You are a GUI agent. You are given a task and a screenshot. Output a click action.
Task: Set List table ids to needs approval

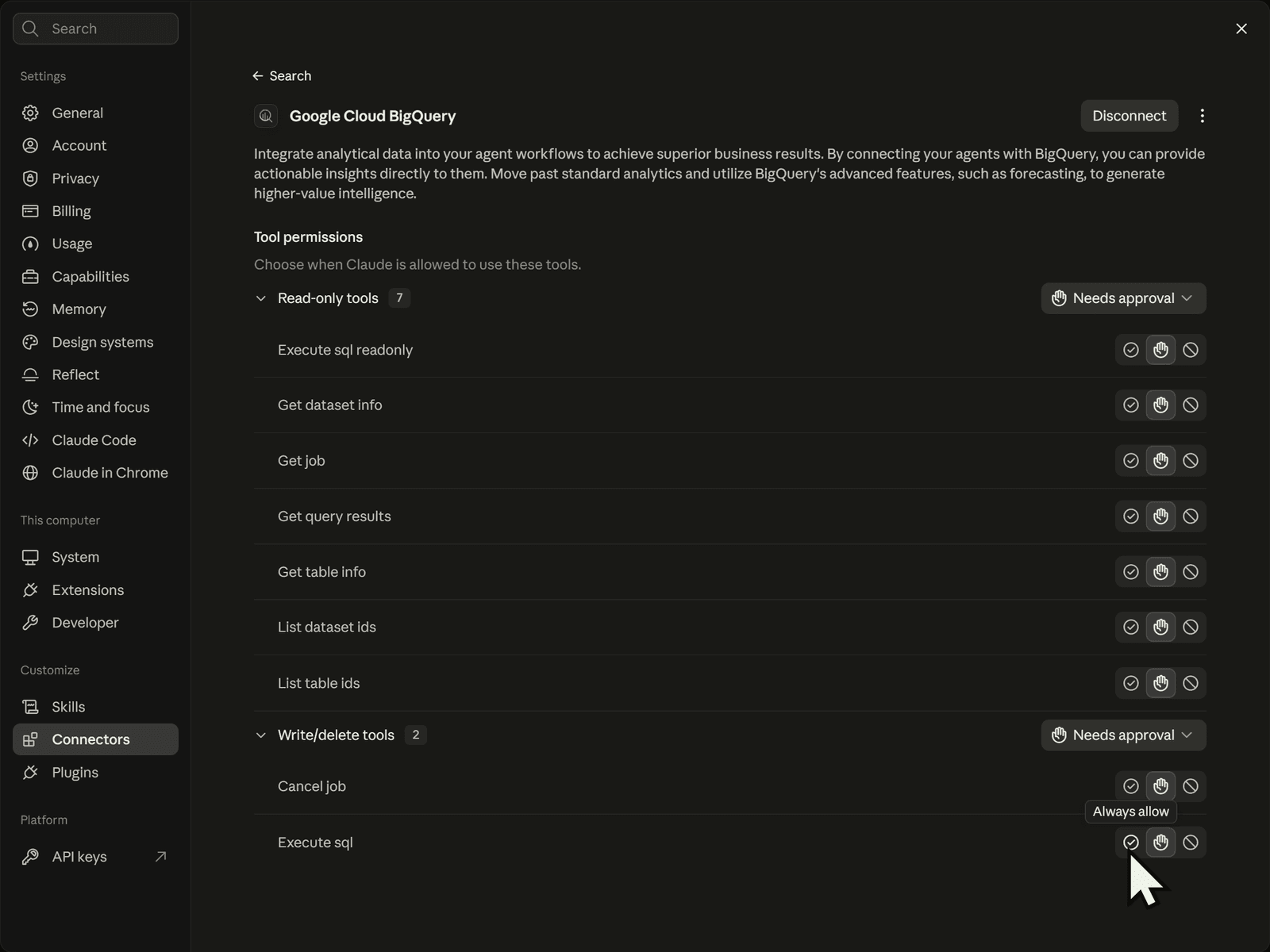pos(1160,683)
